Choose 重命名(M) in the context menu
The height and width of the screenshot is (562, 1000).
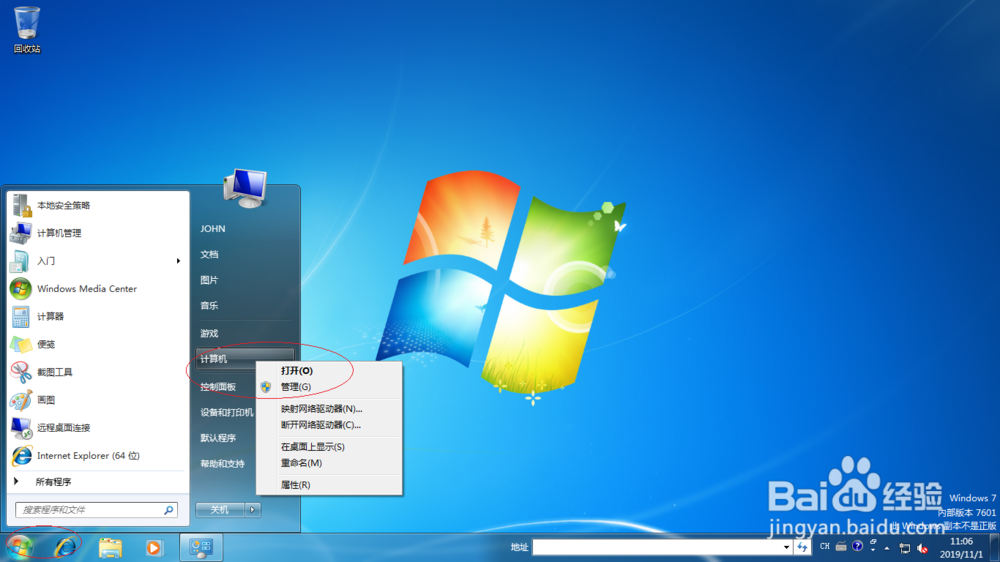coord(329,463)
